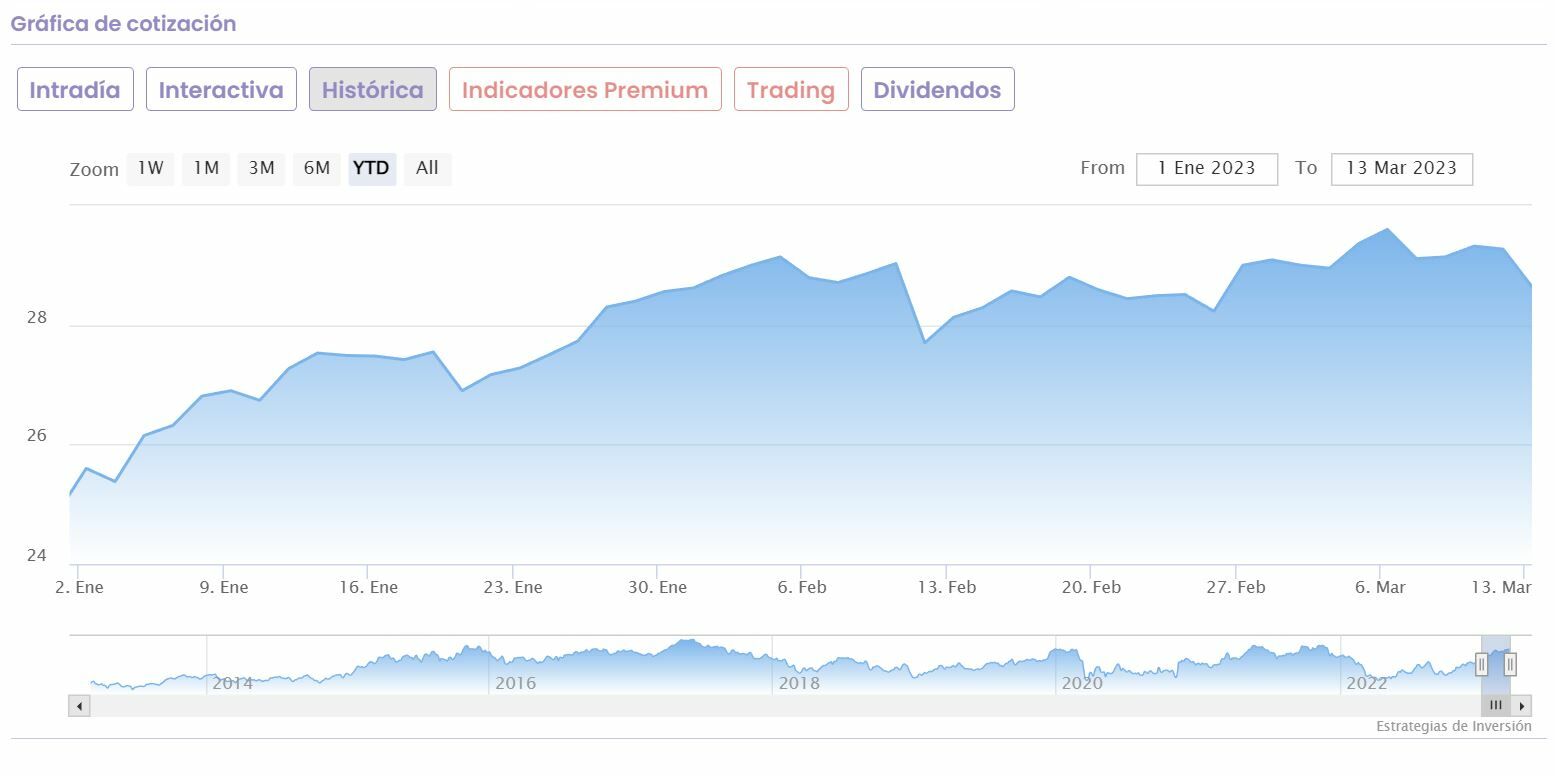Viewport: 1555px width, 776px height.
Task: Select the 6M zoom range
Action: (316, 169)
